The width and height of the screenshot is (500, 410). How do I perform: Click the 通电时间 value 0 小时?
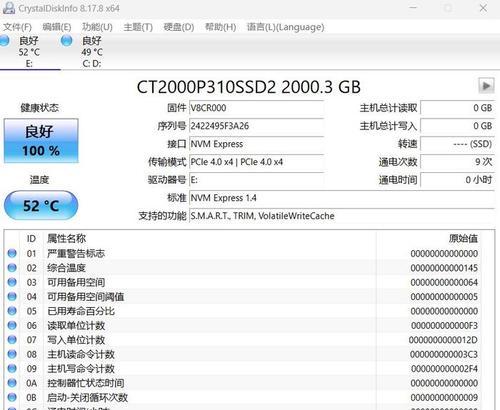[x=457, y=180]
